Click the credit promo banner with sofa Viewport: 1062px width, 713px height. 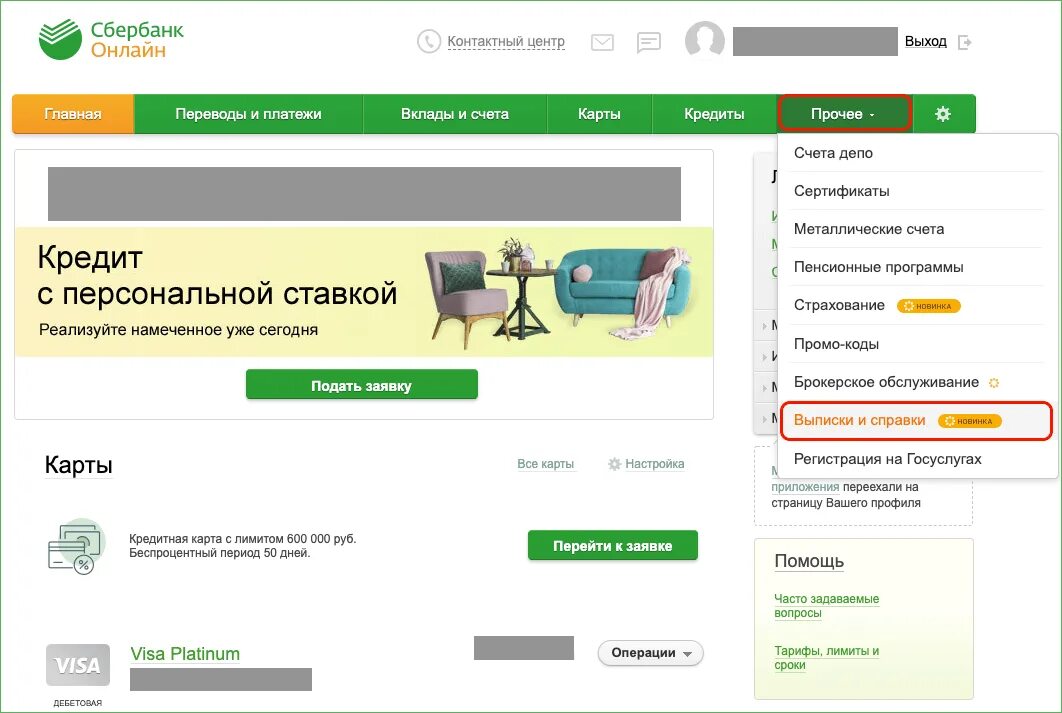tap(364, 292)
